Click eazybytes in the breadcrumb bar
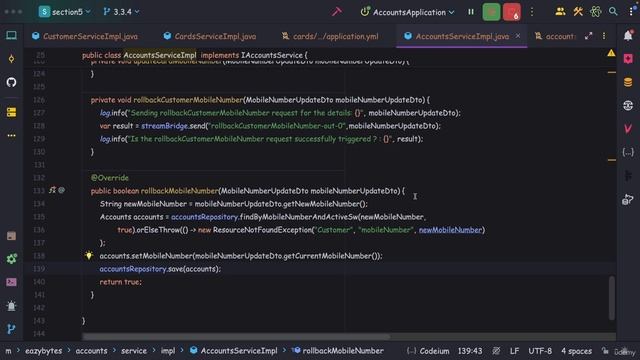This screenshot has width=640, height=360. 44,351
